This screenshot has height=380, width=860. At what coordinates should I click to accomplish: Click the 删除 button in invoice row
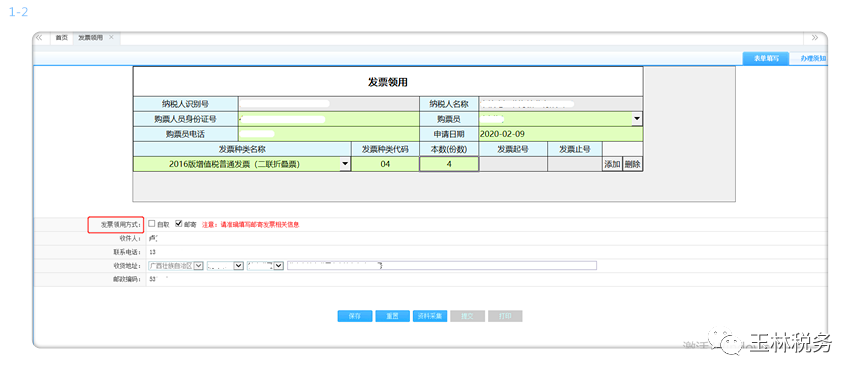coord(632,164)
